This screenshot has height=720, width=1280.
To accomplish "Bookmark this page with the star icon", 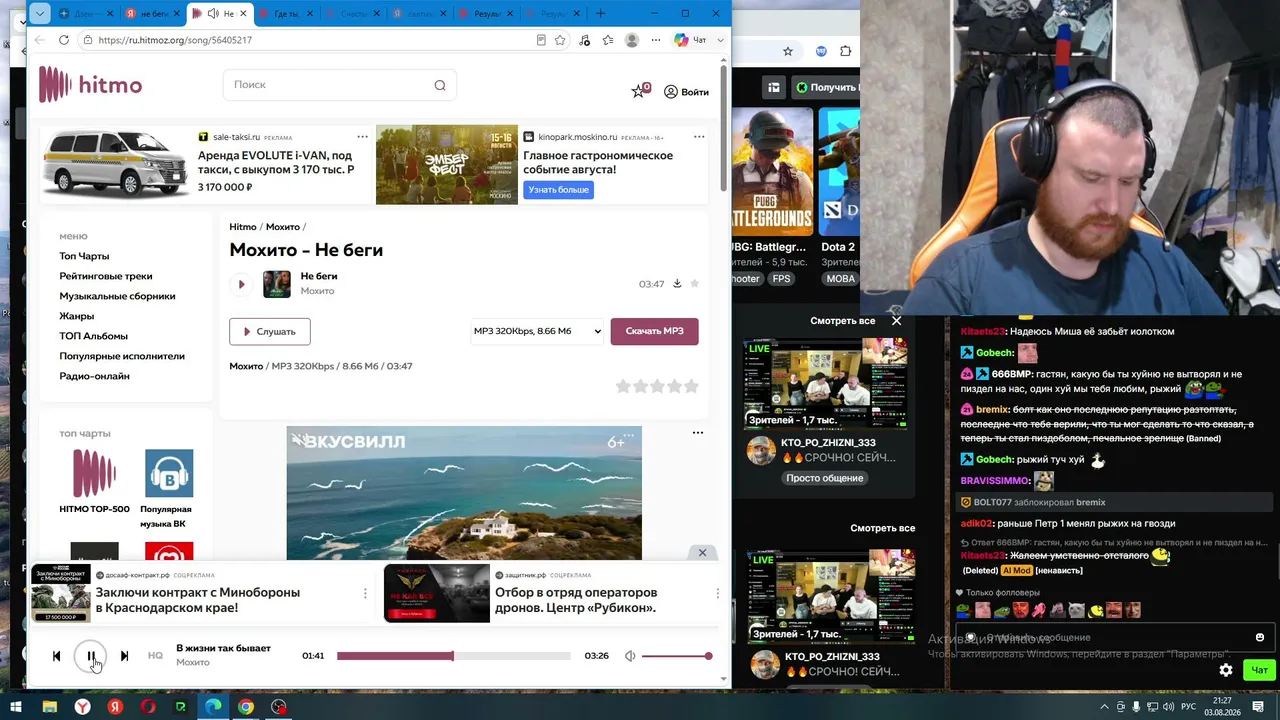I will tap(560, 40).
